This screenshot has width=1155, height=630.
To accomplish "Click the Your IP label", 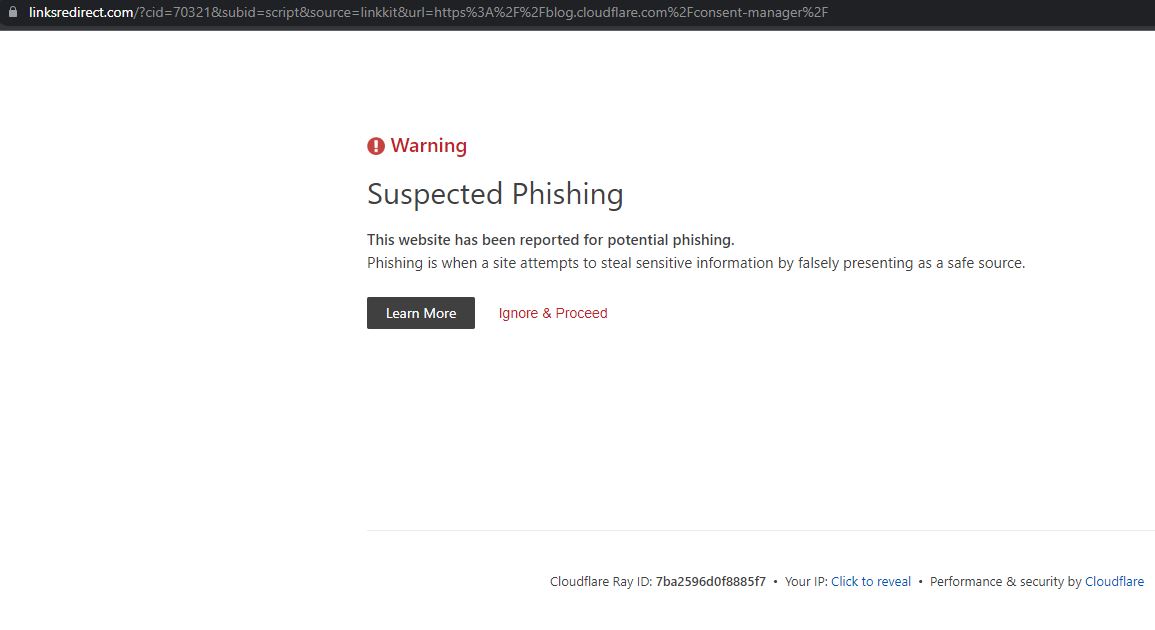I will click(x=805, y=581).
